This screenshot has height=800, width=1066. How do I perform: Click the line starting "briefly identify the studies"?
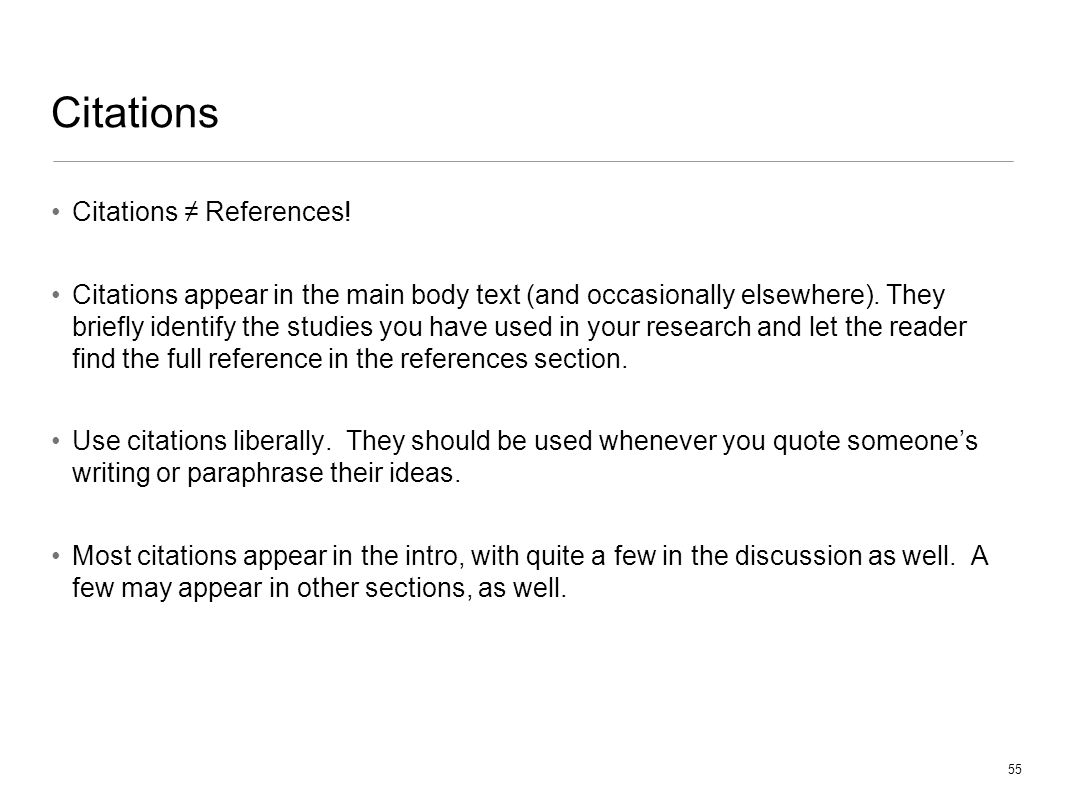519,328
